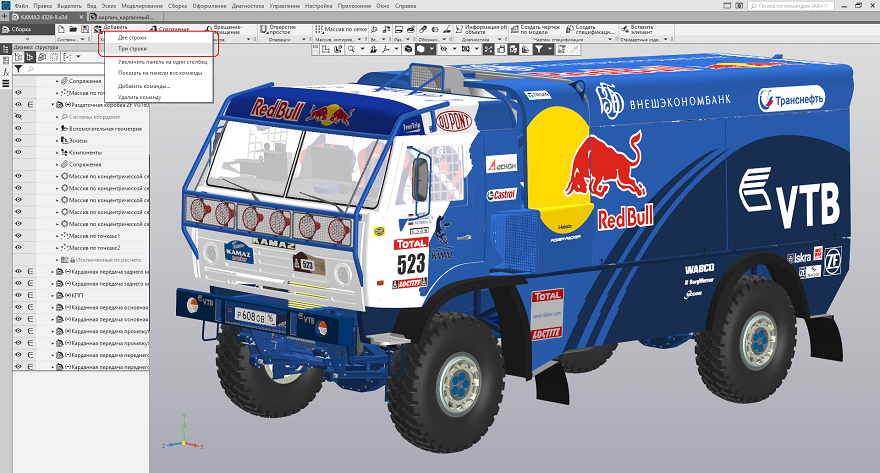The width and height of the screenshot is (880, 473).
Task: Open the Справка menu
Action: (406, 6)
